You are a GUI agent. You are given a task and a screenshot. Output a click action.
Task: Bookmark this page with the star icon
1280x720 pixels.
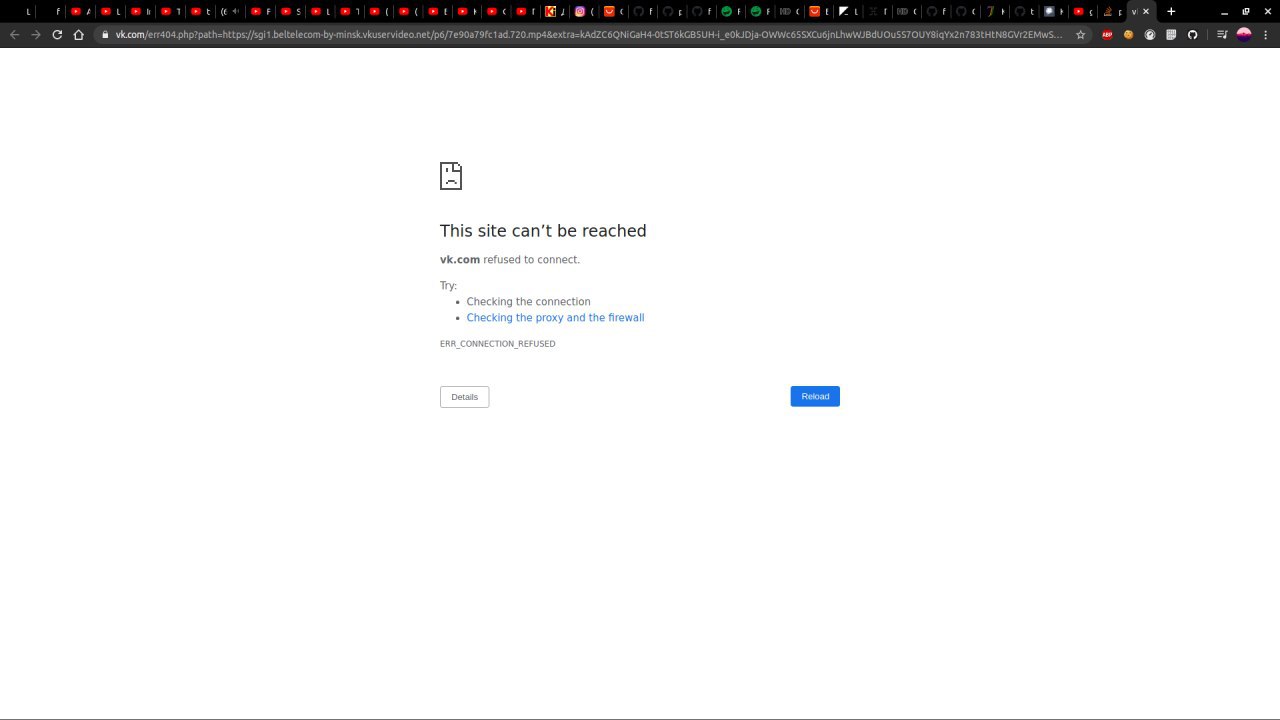pyautogui.click(x=1080, y=34)
